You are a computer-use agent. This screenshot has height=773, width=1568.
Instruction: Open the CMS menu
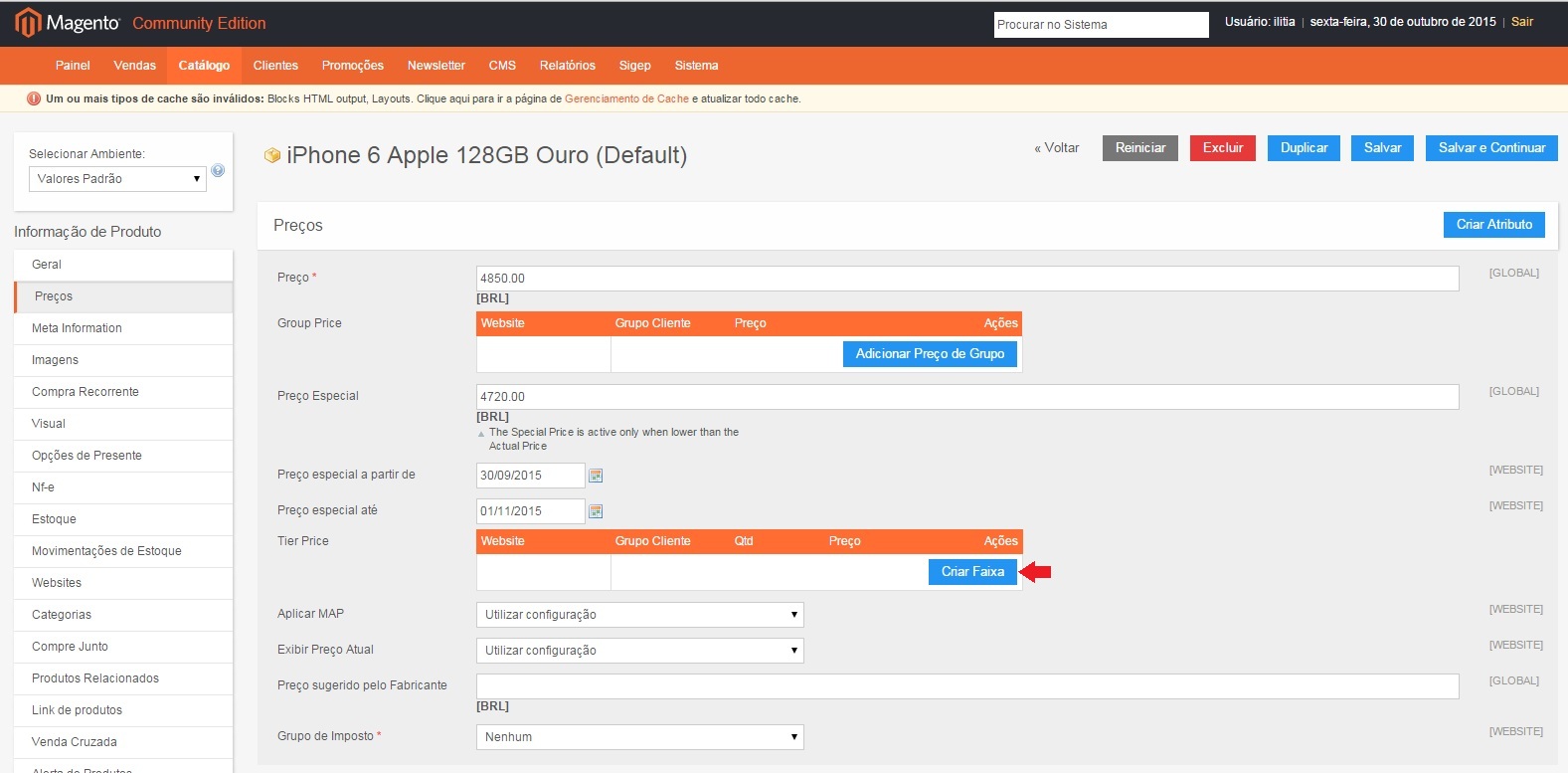pos(502,66)
